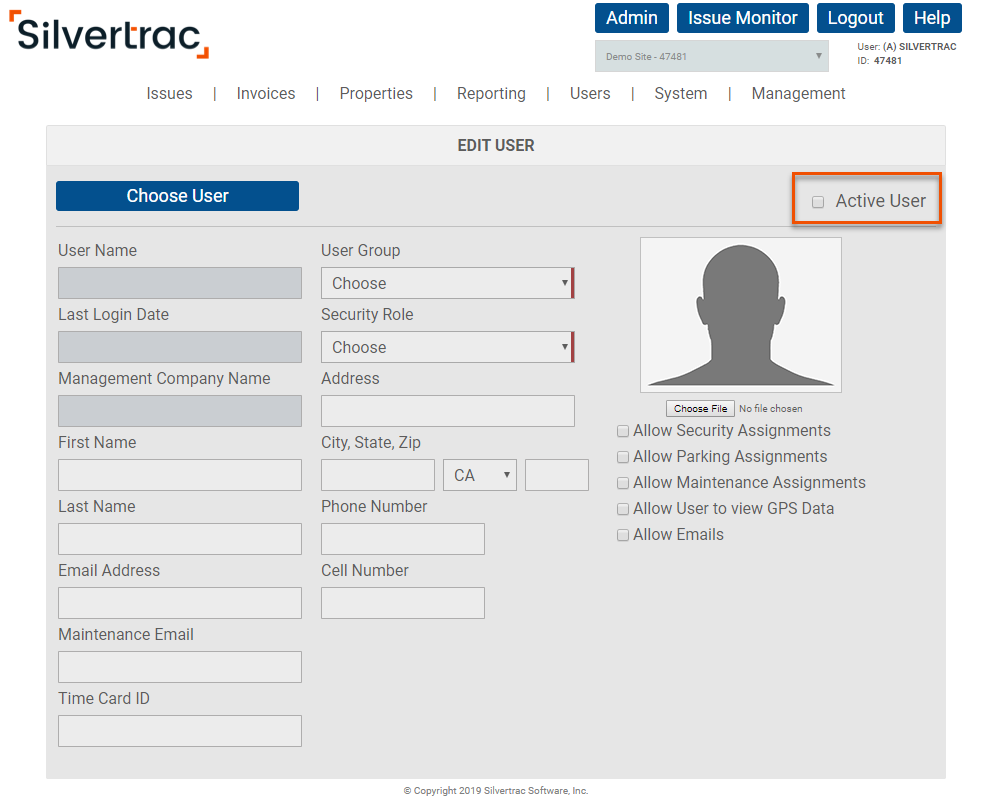Check Allow User to view GPS Data
Image resolution: width=990 pixels, height=808 pixels.
click(623, 508)
